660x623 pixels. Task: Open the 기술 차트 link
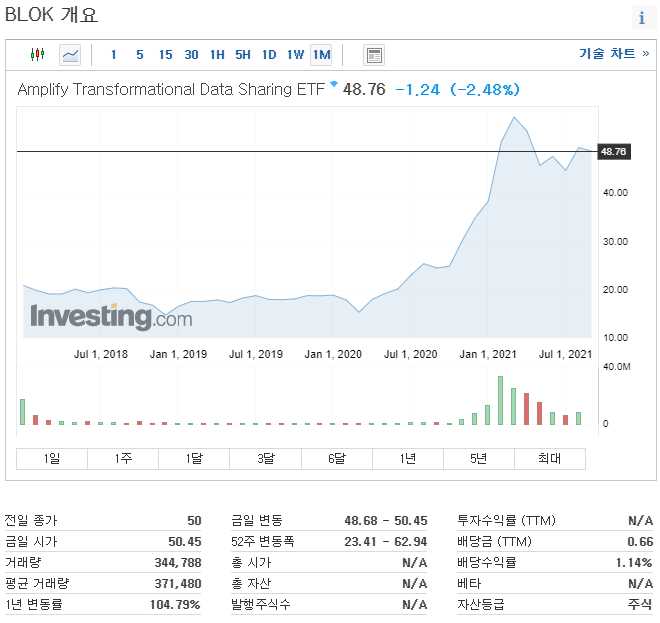tap(614, 53)
